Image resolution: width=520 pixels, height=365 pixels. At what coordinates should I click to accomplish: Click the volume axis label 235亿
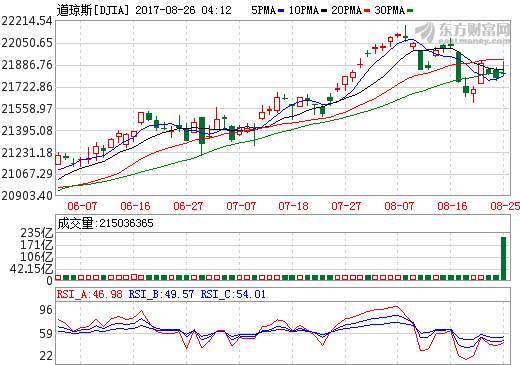37,233
